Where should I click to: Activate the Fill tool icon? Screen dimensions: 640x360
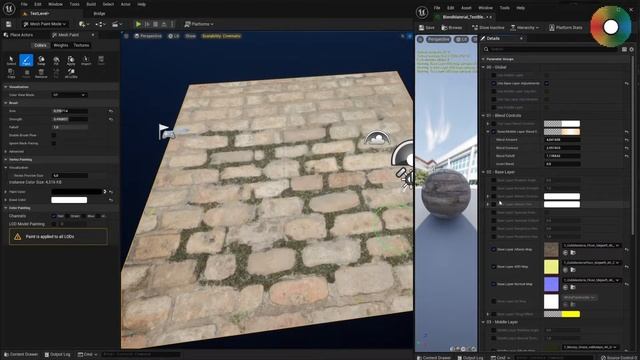point(56,60)
